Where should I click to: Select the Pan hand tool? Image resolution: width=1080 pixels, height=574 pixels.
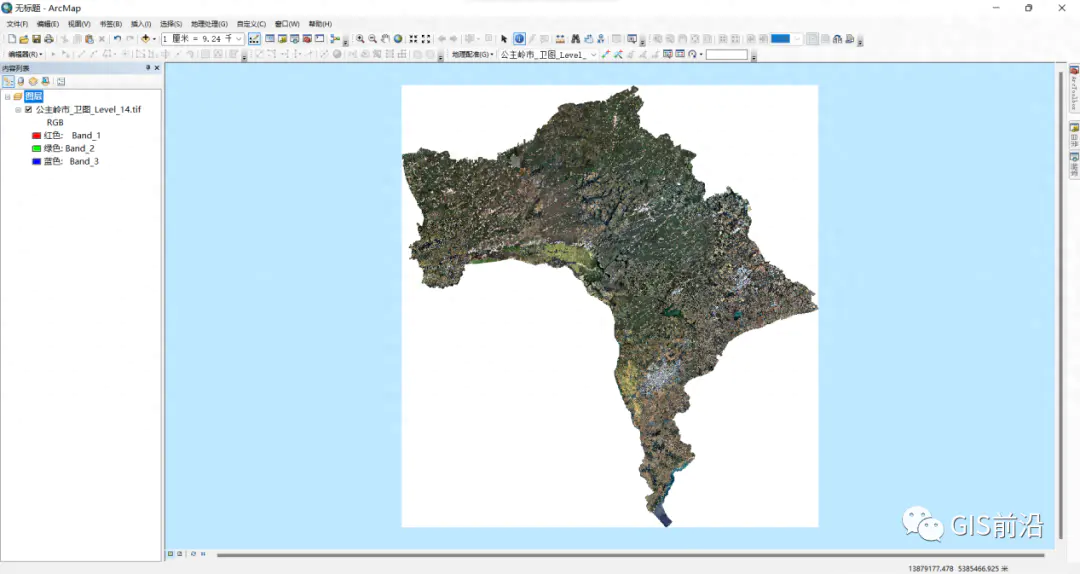click(385, 39)
